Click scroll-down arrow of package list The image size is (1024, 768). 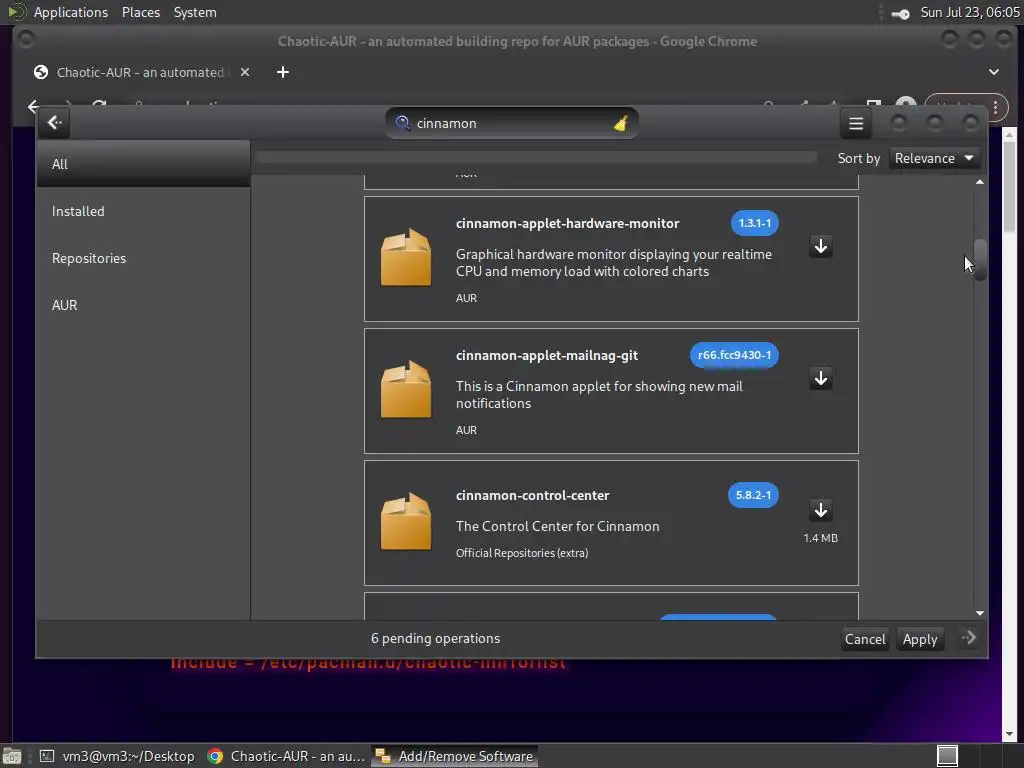pos(980,613)
